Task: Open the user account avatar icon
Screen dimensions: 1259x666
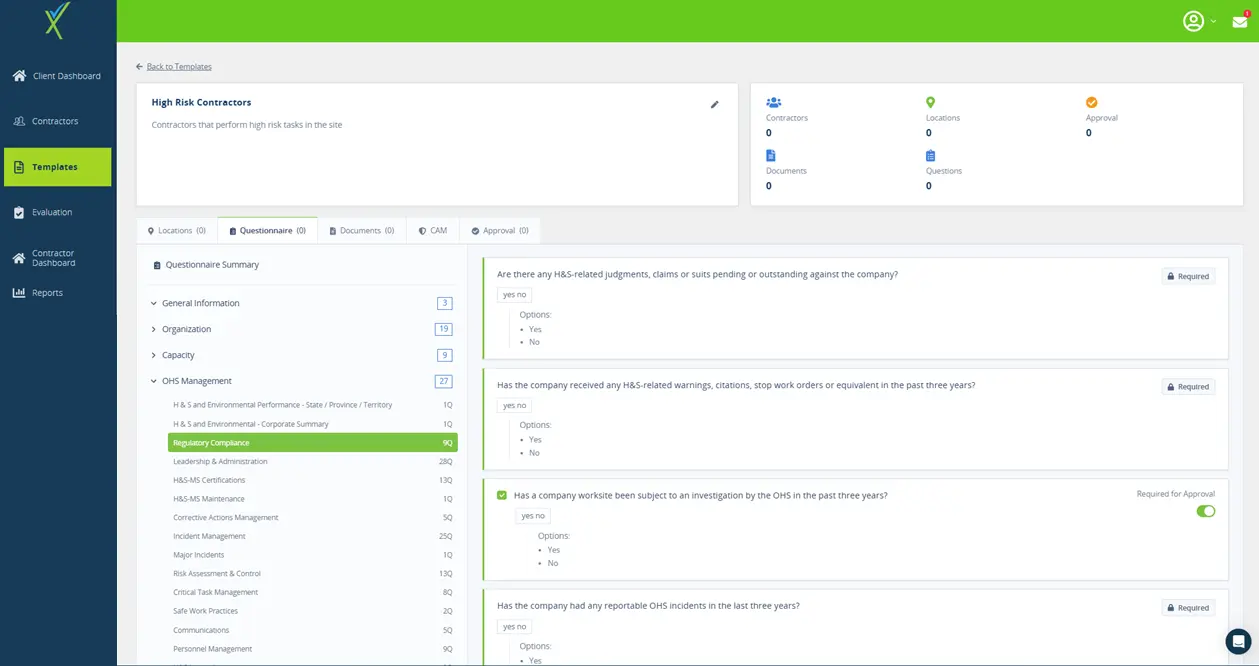Action: click(1193, 21)
